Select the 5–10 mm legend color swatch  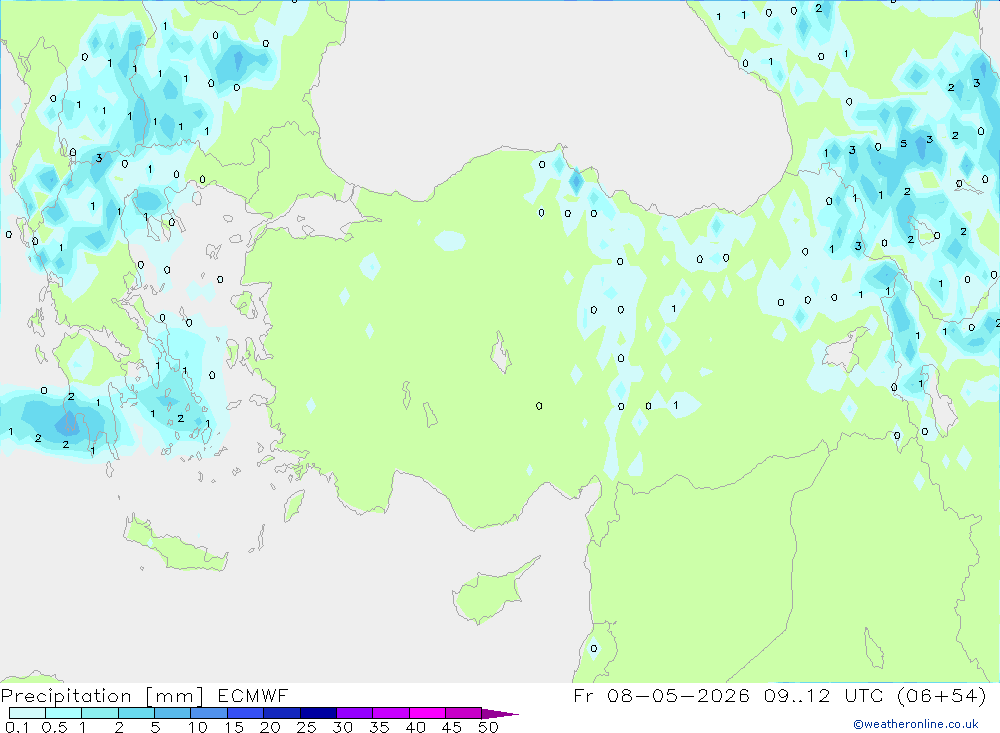click(x=173, y=713)
